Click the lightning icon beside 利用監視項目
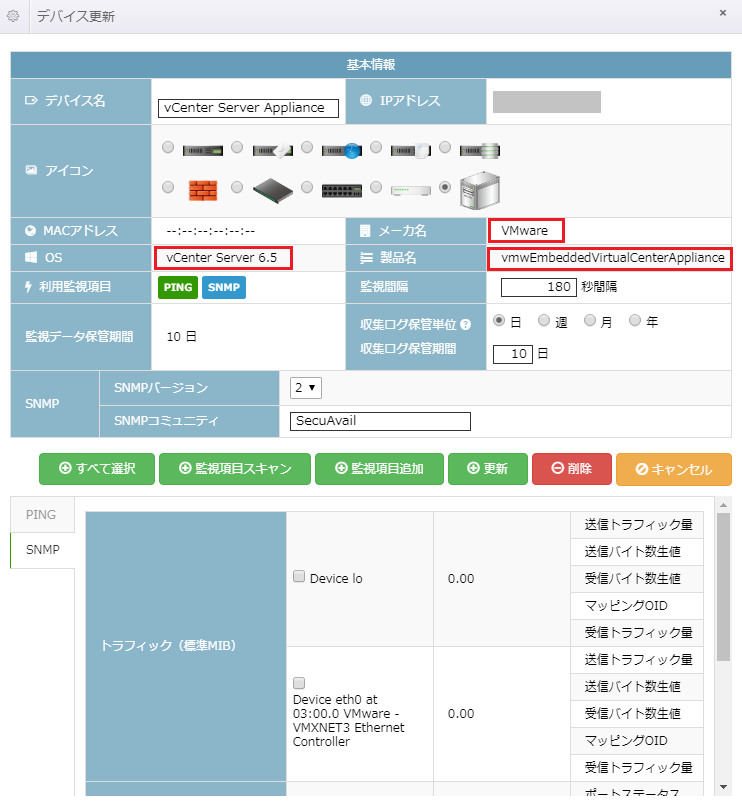The height and width of the screenshot is (808, 742). pyautogui.click(x=28, y=287)
